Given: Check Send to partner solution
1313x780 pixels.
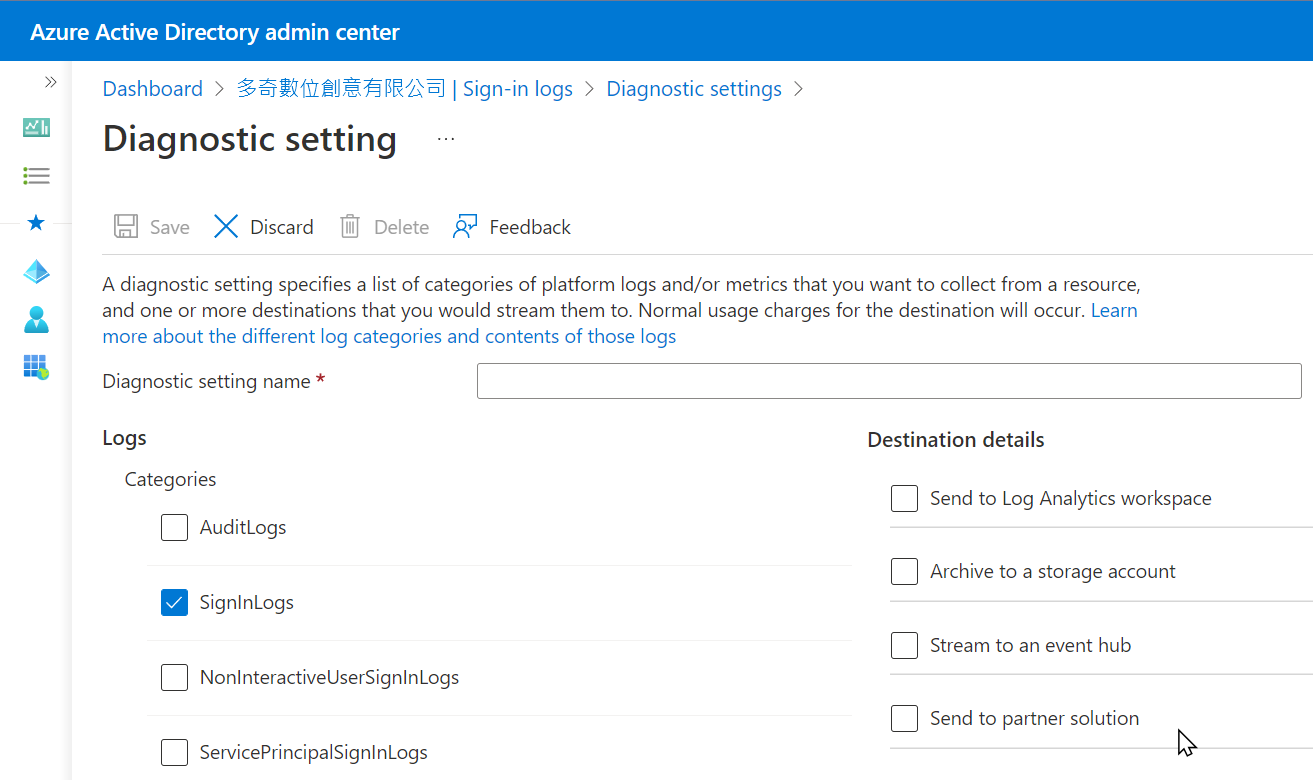Looking at the screenshot, I should coord(904,718).
